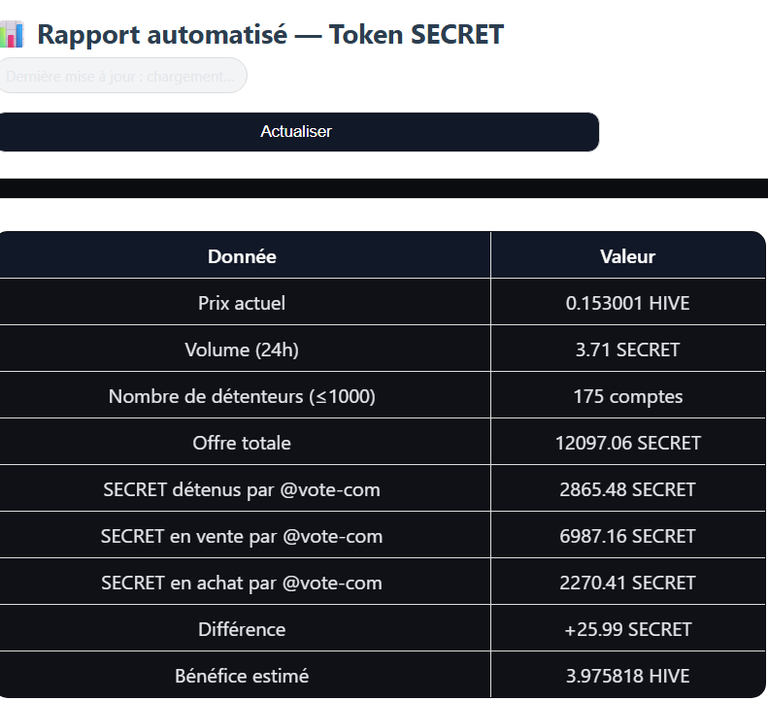Select the page title Rapport automatisé heading
Viewport: 768px width, 701px height.
coord(270,34)
